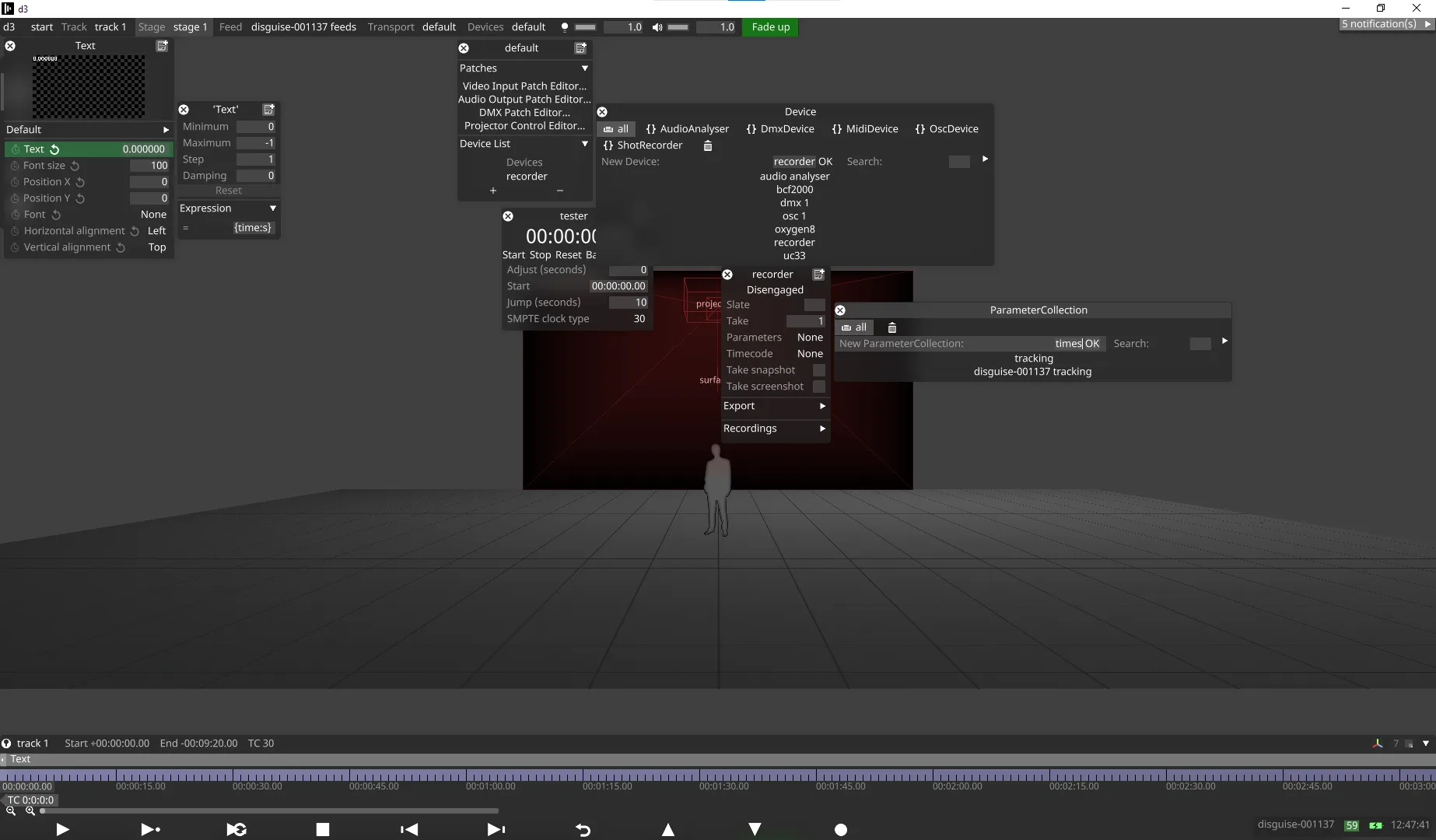Close the tester timecode panel

pyautogui.click(x=508, y=216)
